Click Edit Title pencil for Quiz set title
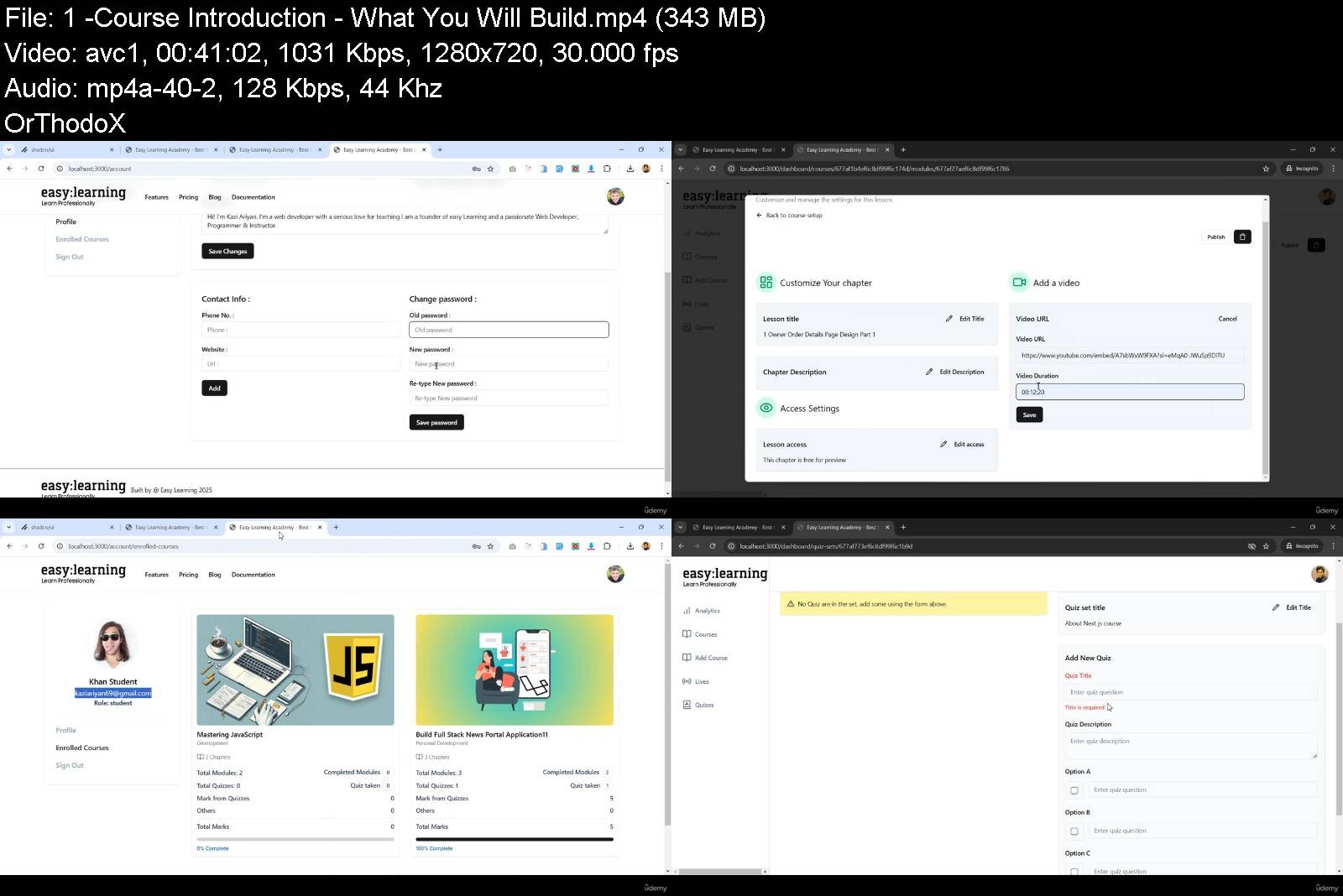 (1276, 607)
